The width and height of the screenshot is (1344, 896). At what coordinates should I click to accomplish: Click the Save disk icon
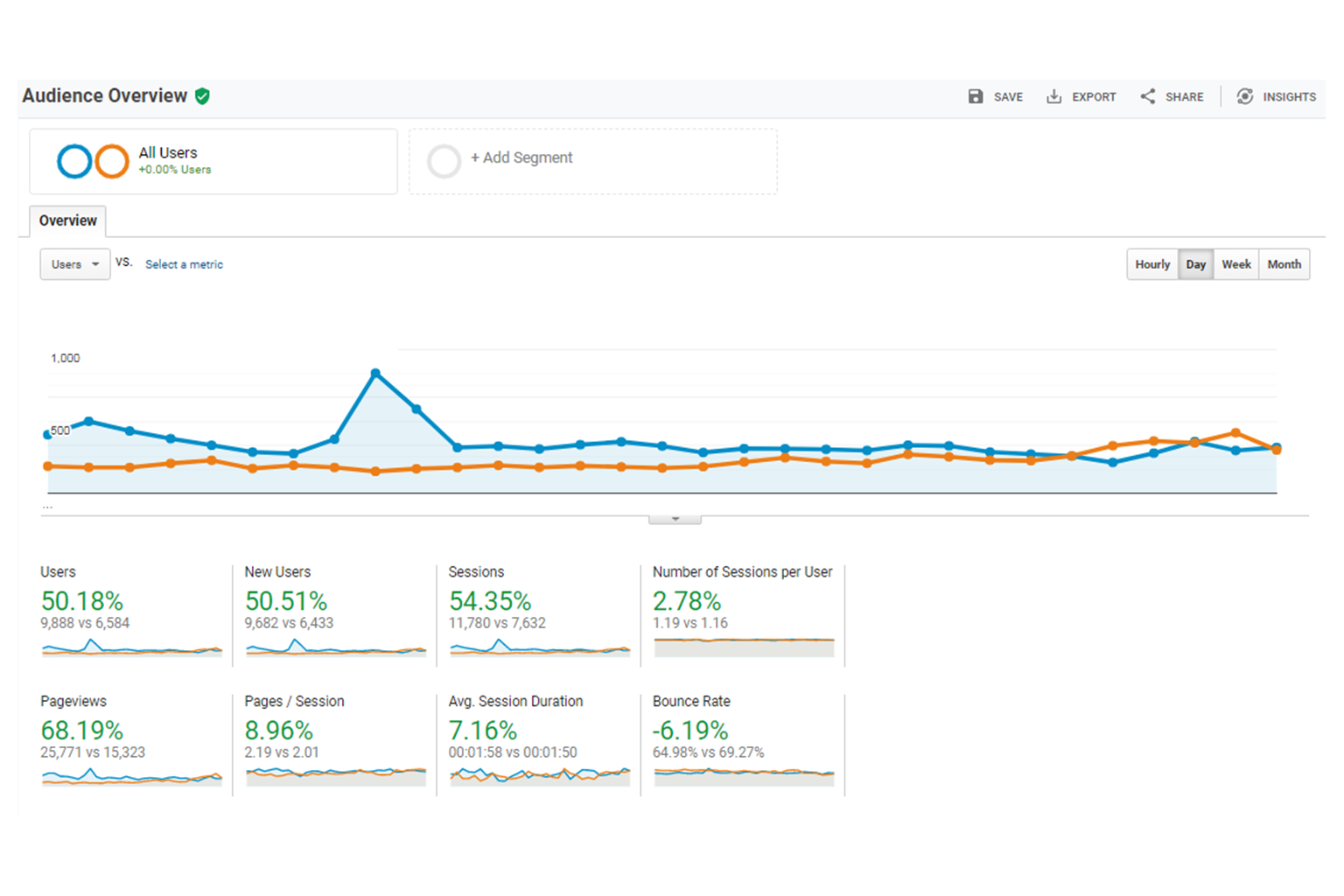pyautogui.click(x=975, y=96)
